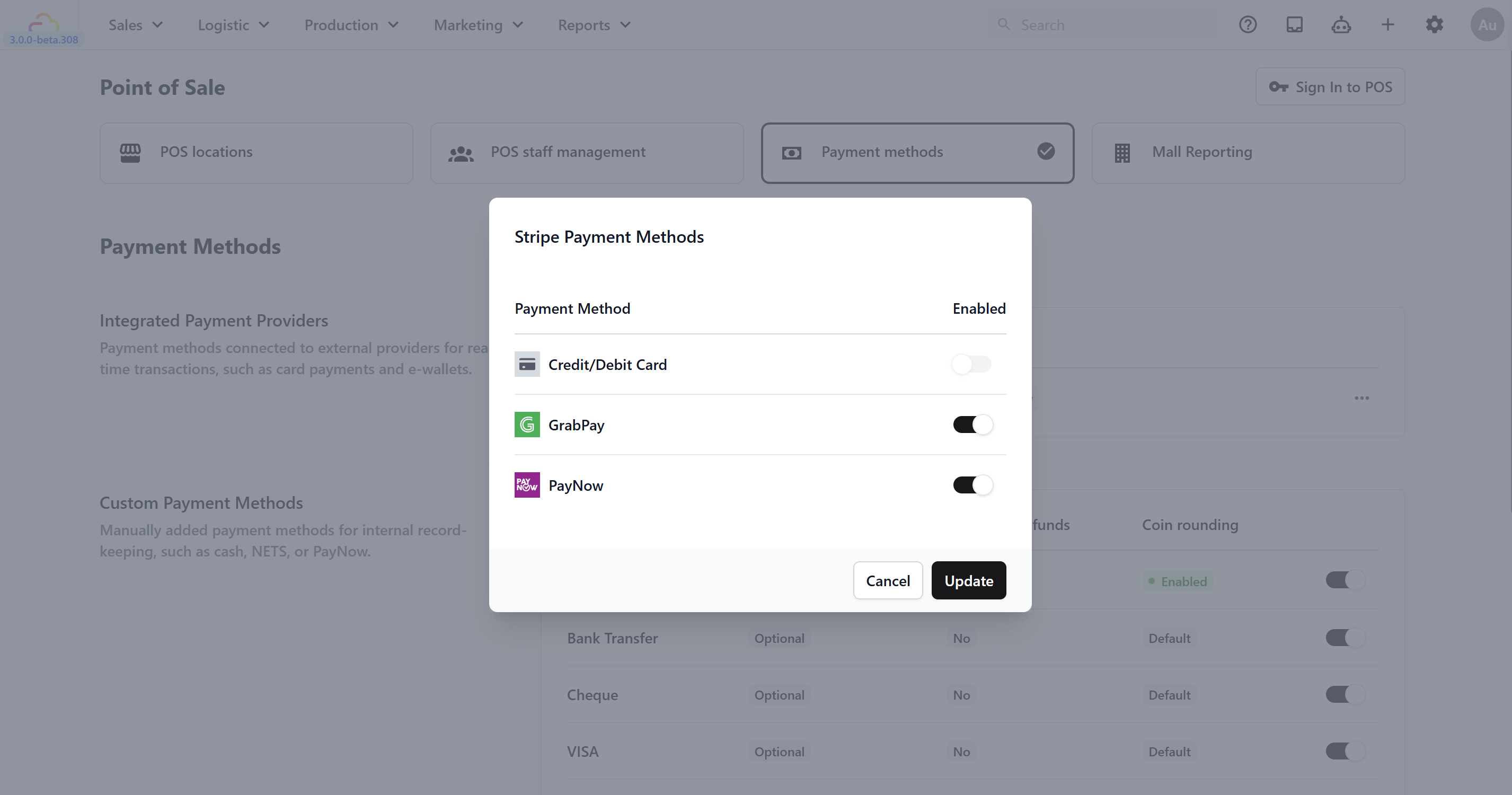
Task: Click the tablet device icon in header
Action: (1294, 25)
